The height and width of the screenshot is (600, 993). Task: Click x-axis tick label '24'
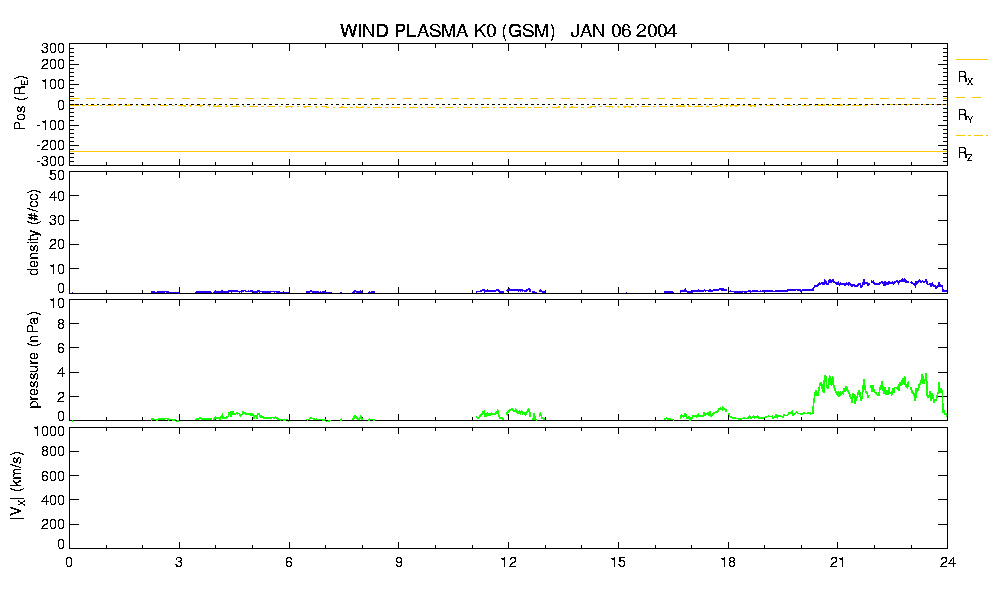click(947, 562)
